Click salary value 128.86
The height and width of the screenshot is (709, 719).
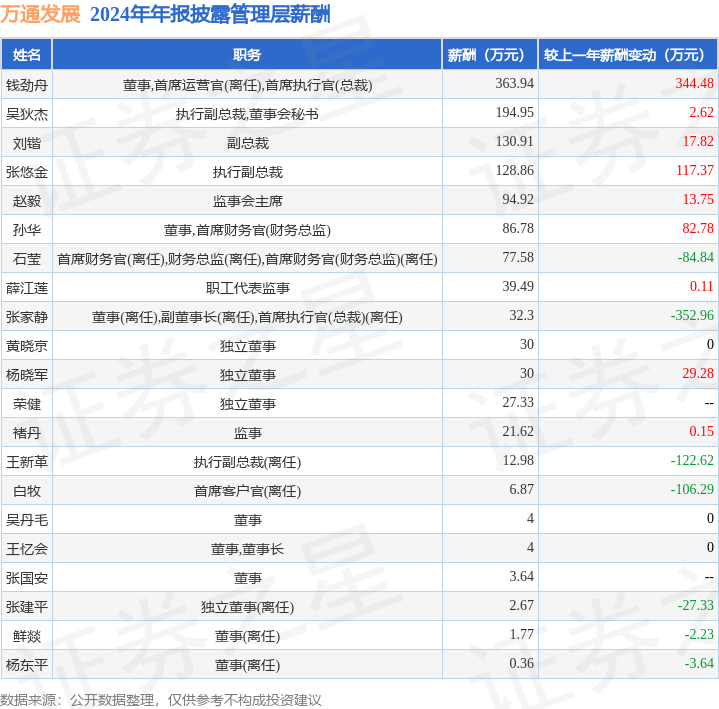514,171
